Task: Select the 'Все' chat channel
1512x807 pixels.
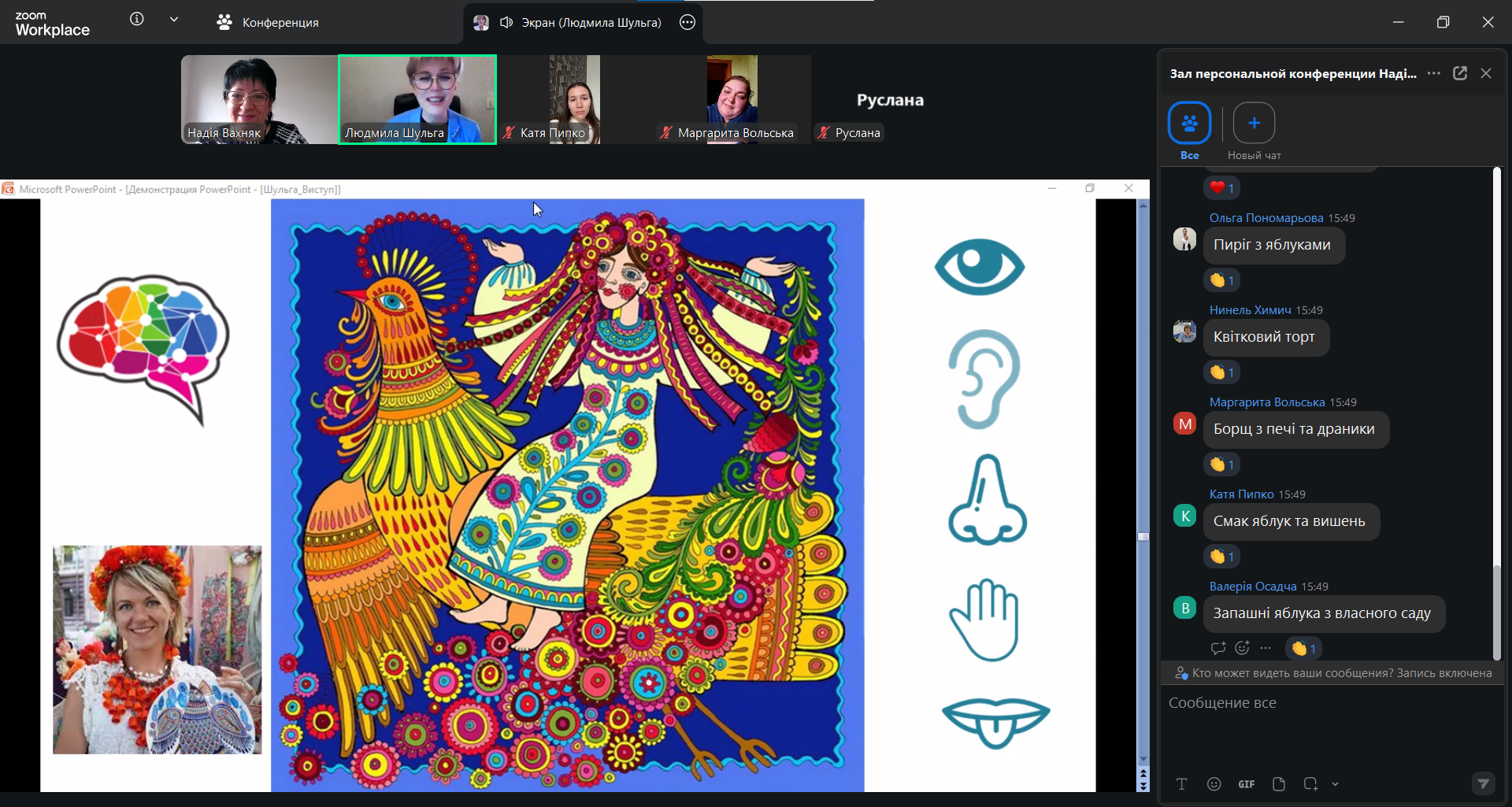Action: [1189, 124]
